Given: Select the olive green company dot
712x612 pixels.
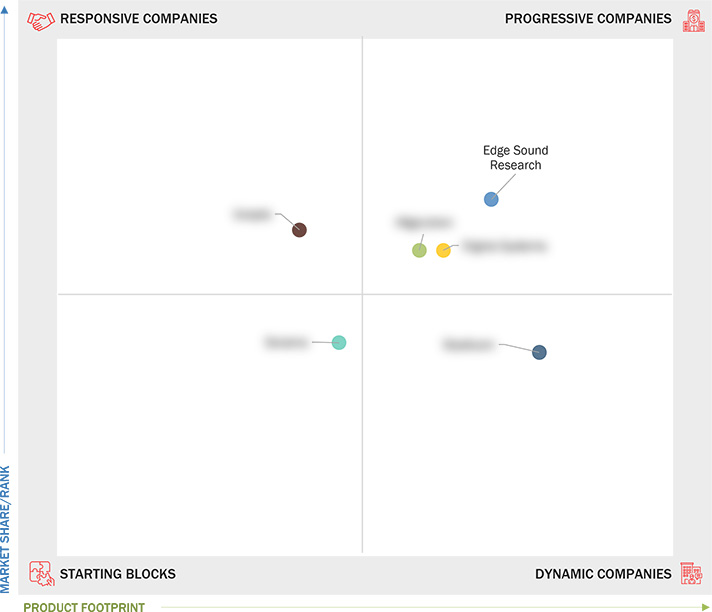Looking at the screenshot, I should tap(419, 250).
